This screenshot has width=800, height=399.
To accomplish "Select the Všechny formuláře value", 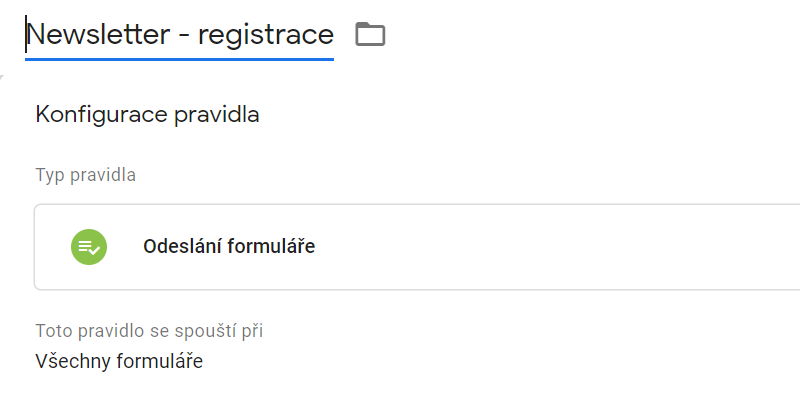I will (x=119, y=361).
